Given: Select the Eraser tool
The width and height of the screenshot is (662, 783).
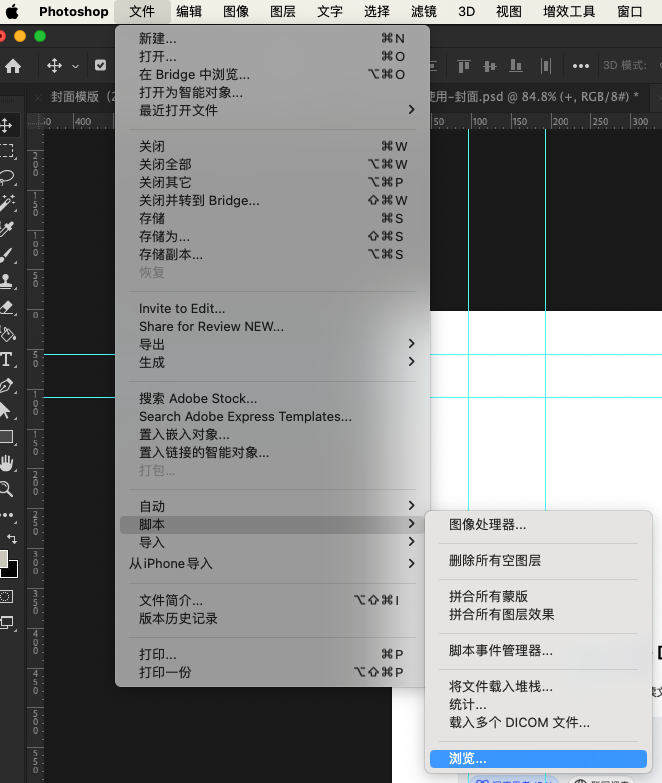Looking at the screenshot, I should tap(6, 307).
